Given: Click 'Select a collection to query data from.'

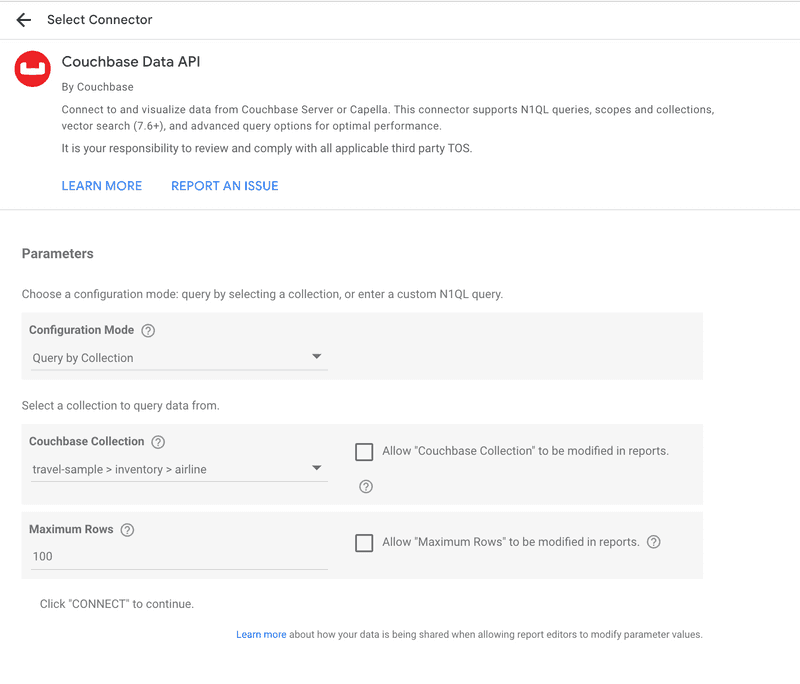Looking at the screenshot, I should tap(120, 406).
